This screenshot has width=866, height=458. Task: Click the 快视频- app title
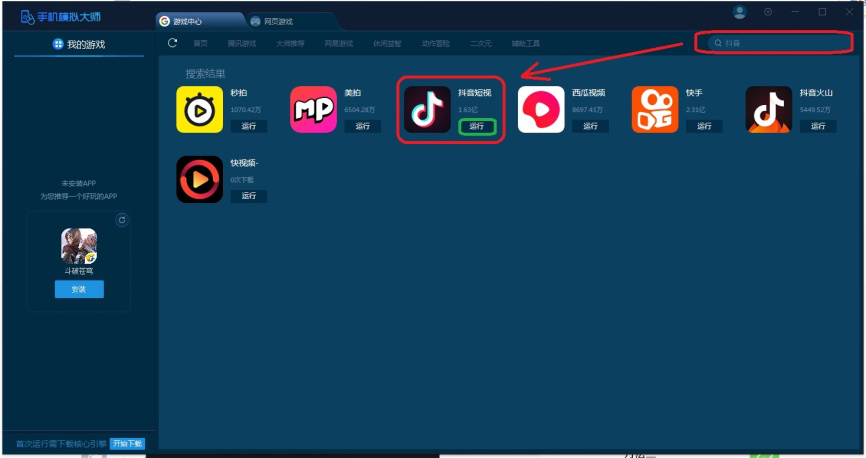244,163
